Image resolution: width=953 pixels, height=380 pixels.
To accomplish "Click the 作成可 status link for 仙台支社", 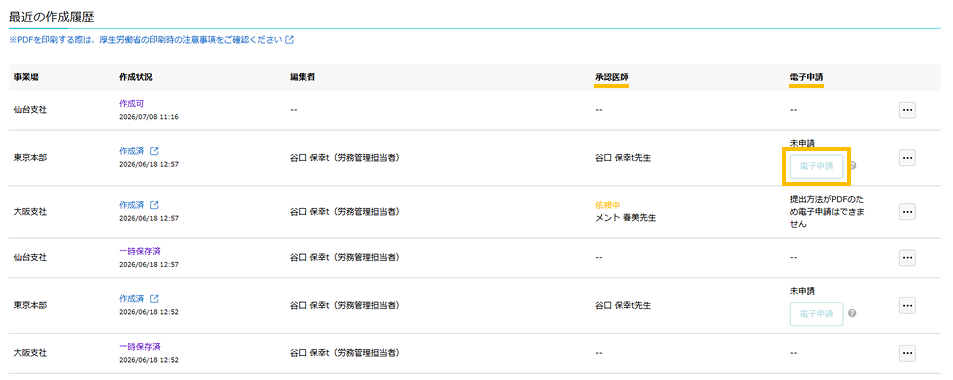I will pos(132,103).
